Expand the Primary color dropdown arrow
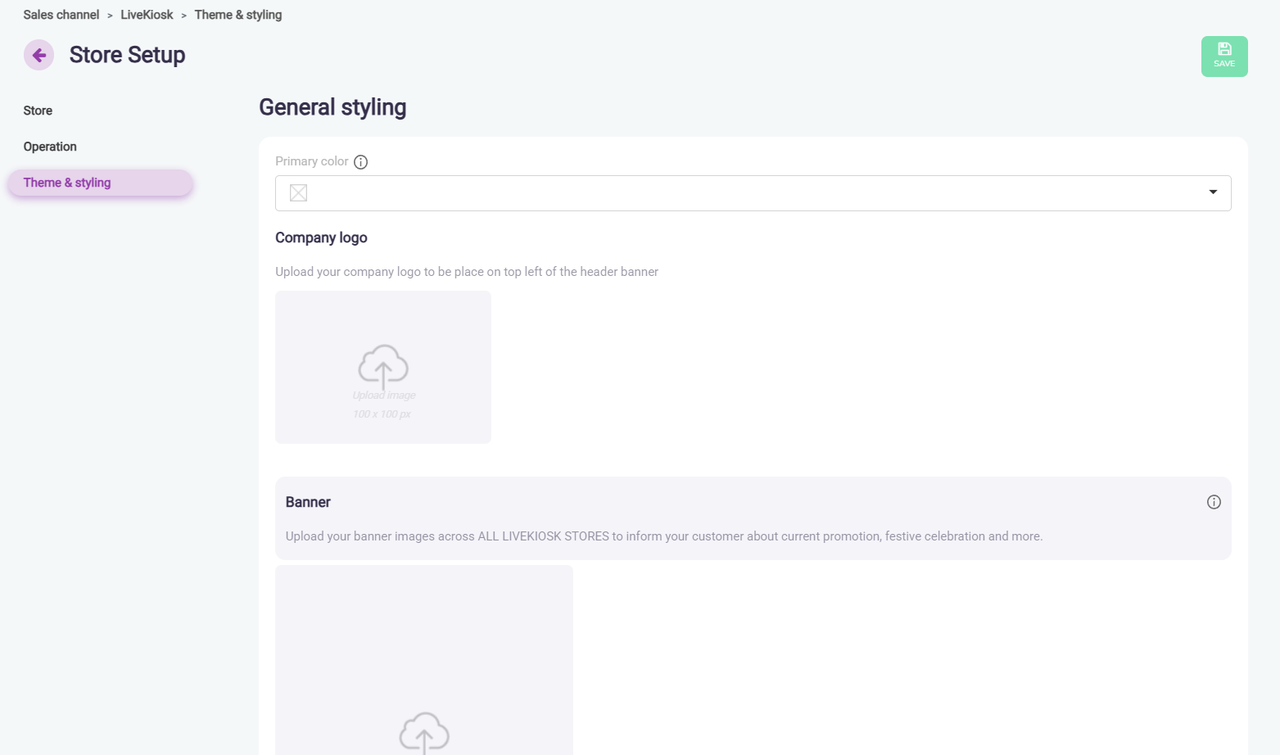 (1212, 193)
